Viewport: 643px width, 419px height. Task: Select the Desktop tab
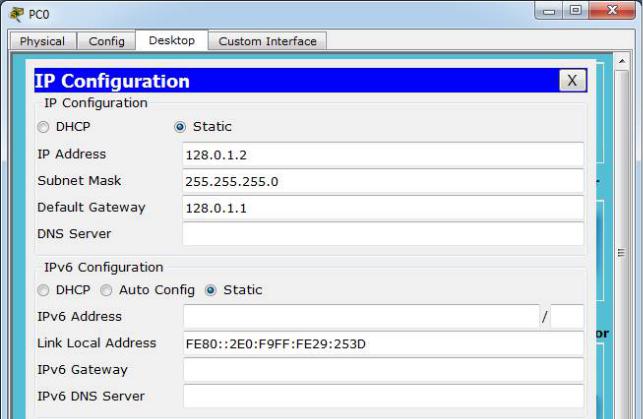171,41
